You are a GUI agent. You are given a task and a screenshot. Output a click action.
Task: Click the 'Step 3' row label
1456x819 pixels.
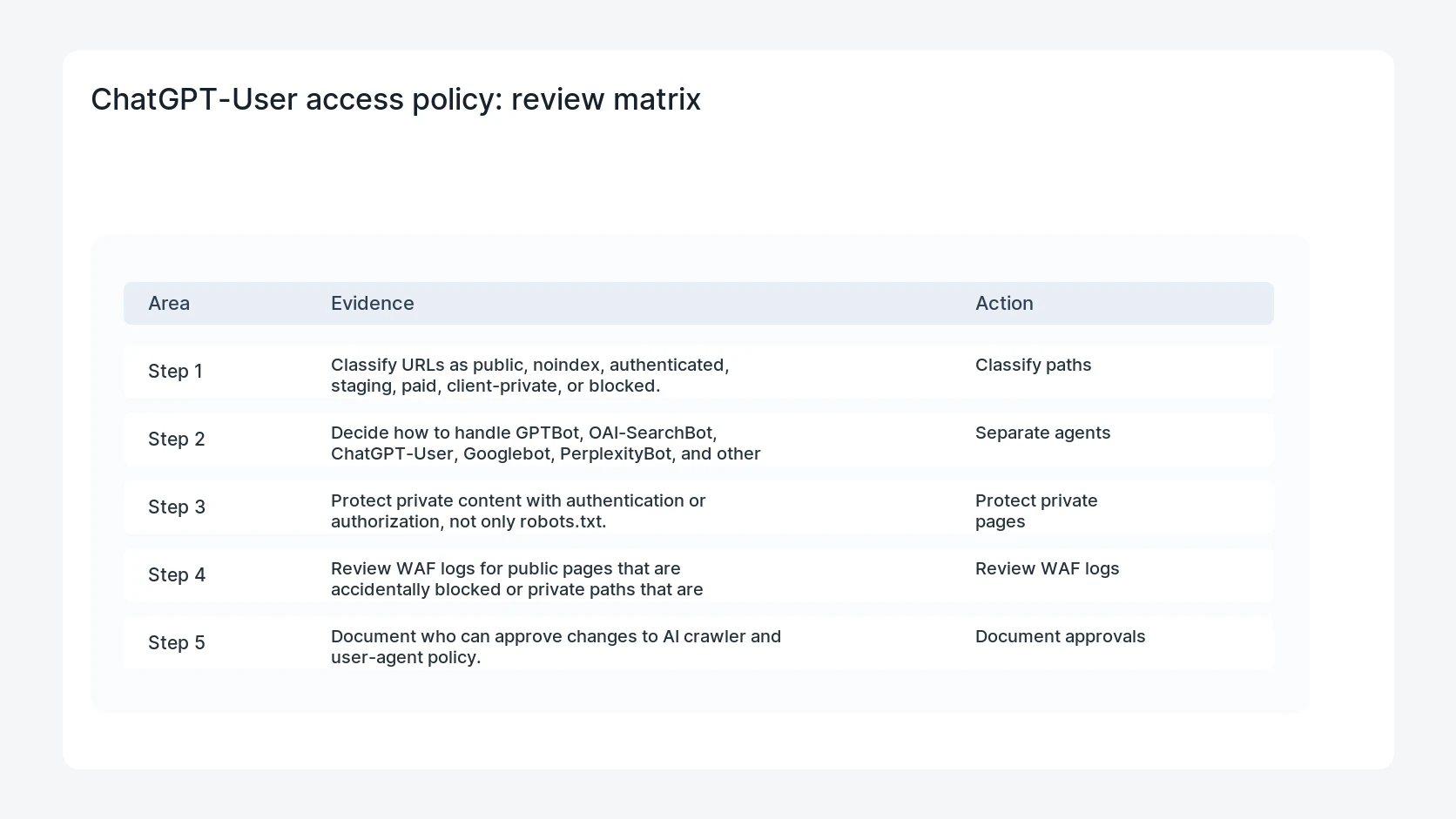tap(177, 507)
